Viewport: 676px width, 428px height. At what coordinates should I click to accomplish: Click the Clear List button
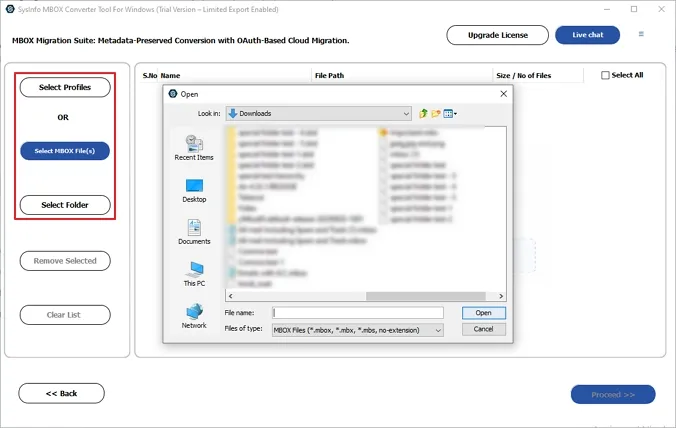coord(65,315)
